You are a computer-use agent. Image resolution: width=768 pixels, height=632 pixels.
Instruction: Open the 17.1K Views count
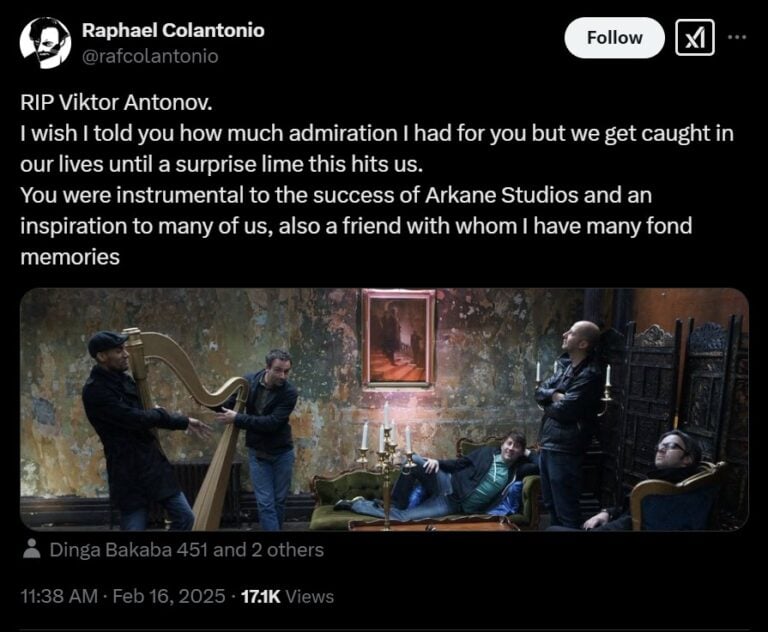point(284,597)
